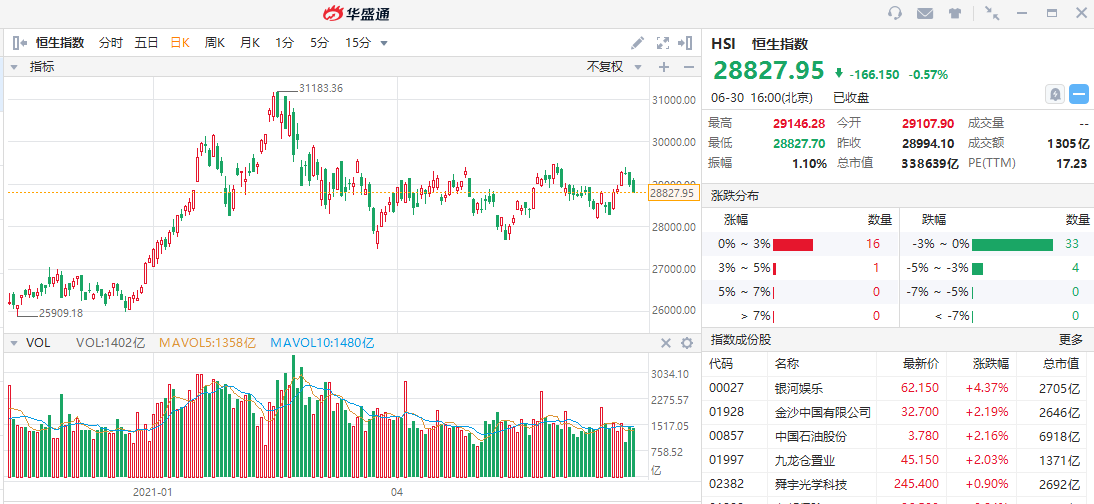Click the price alert bell icon
Screen dimensions: 1094x504
tap(1054, 94)
